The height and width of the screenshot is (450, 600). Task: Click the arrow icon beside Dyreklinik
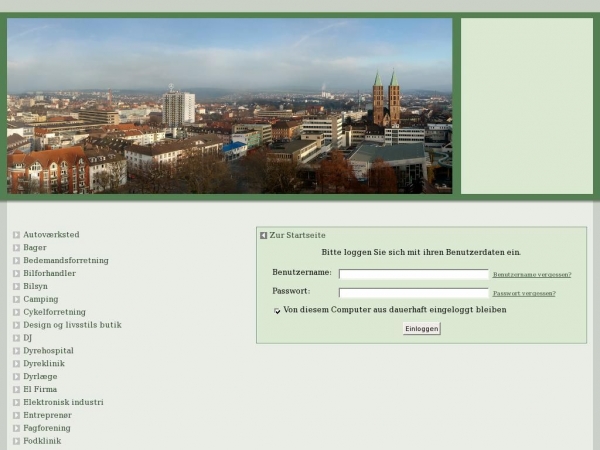pos(16,364)
